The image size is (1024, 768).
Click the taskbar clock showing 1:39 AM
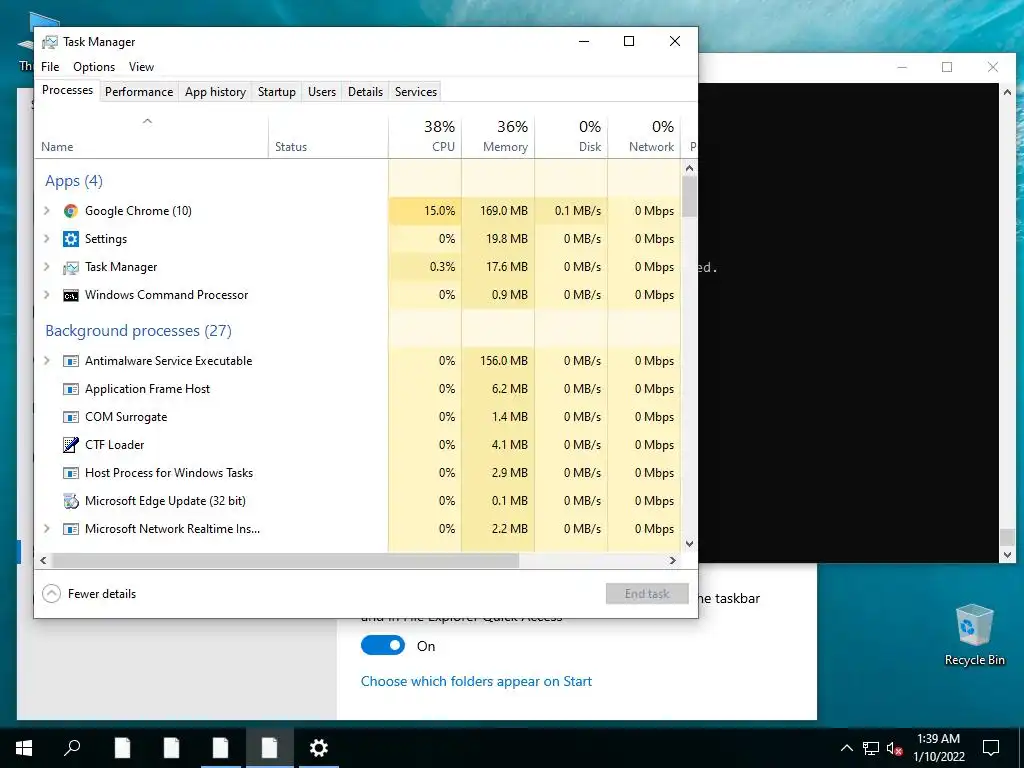pos(938,748)
